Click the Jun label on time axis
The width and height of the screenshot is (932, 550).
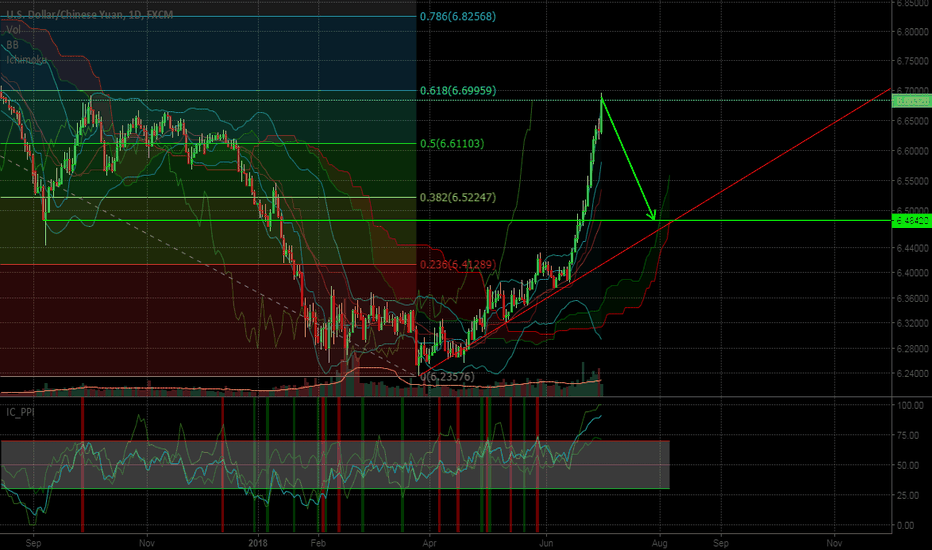pos(546,543)
